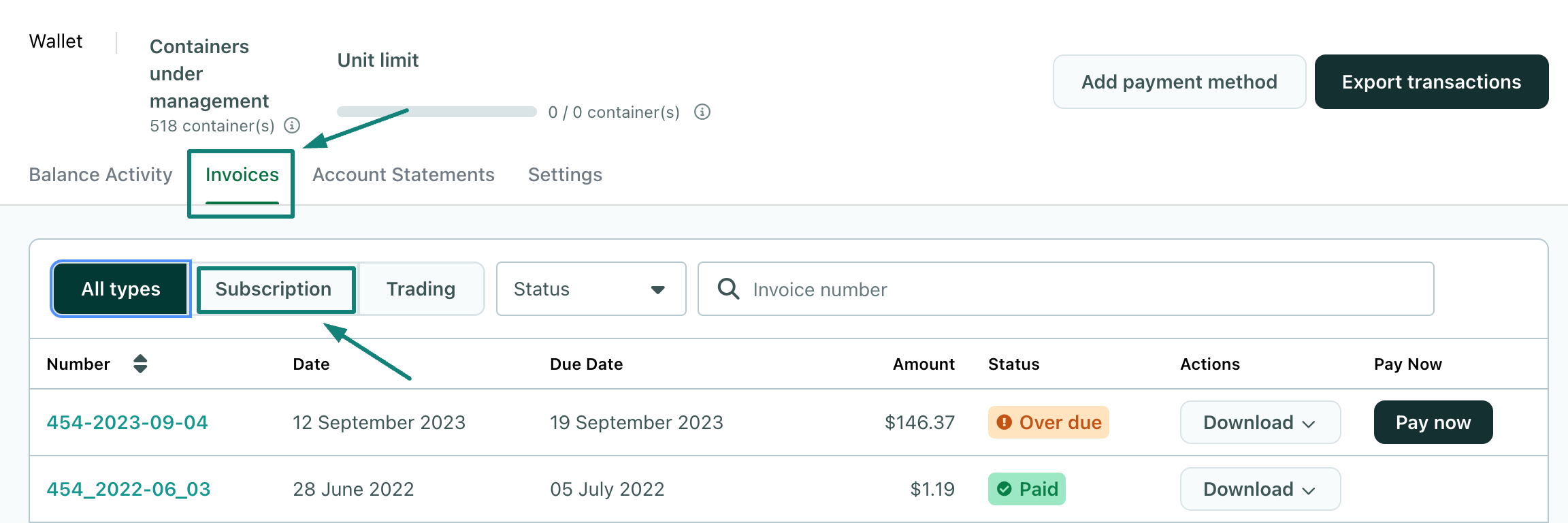
Task: Open the Account Statements tab
Action: tap(403, 175)
